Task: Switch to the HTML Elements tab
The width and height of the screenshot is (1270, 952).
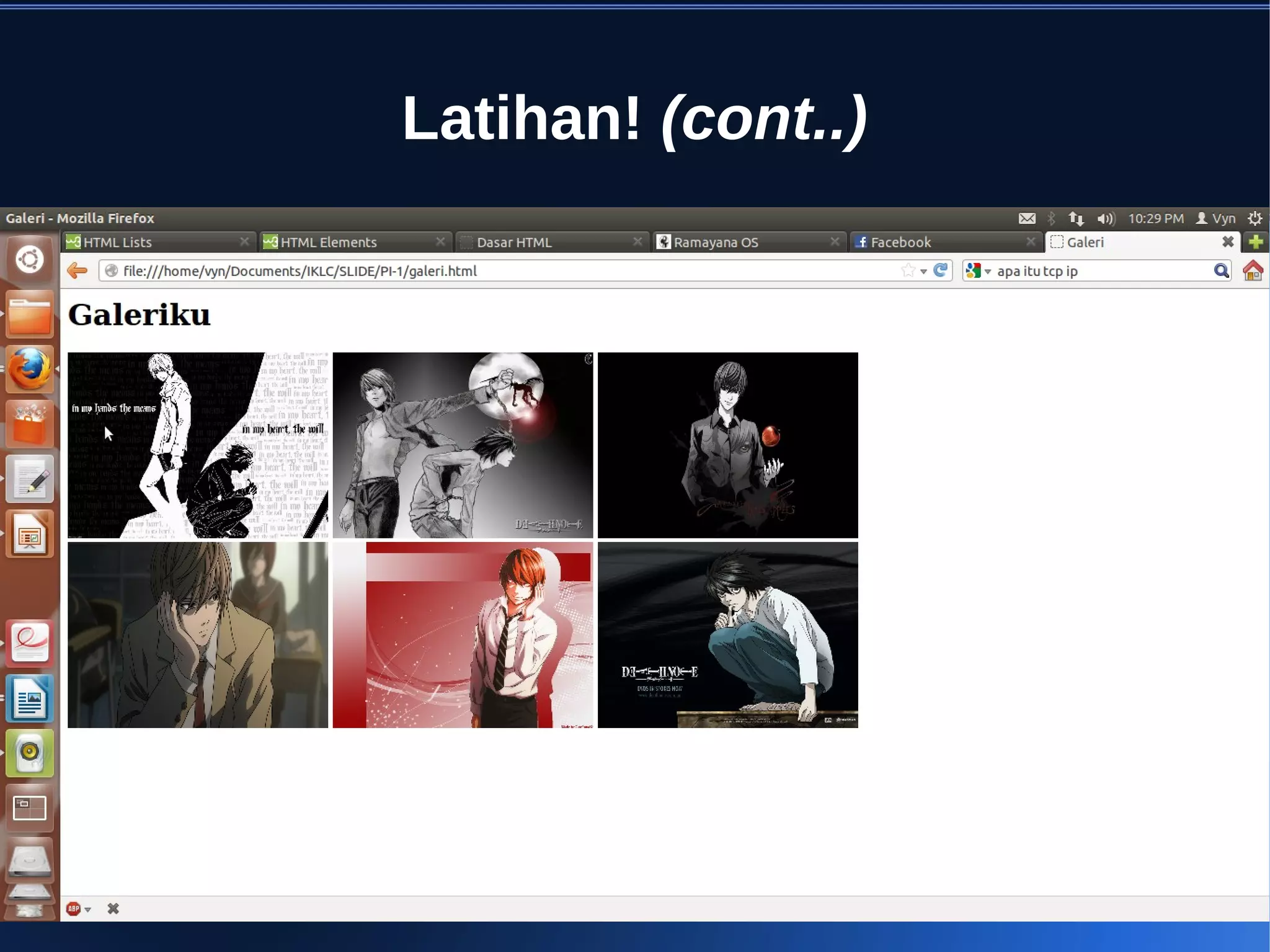Action: [x=356, y=242]
